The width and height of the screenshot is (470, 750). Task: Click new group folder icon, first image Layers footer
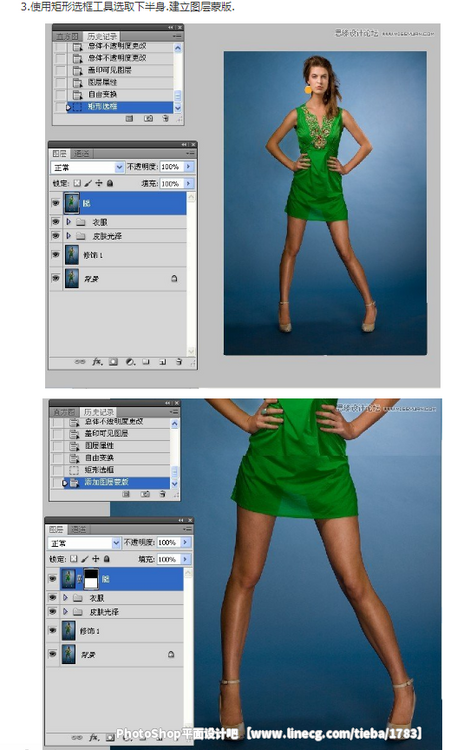click(x=146, y=362)
